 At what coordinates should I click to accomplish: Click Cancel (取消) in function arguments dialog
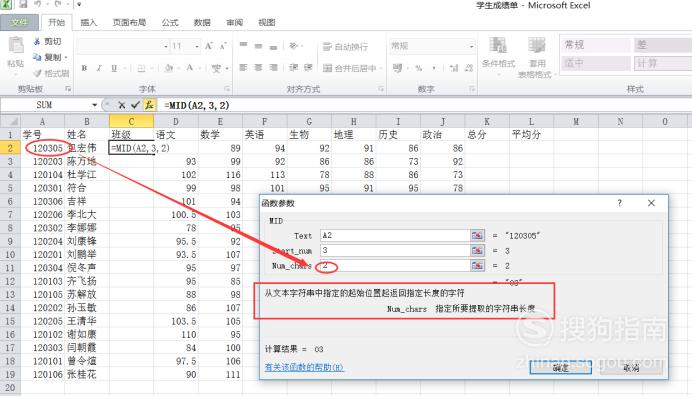(631, 367)
